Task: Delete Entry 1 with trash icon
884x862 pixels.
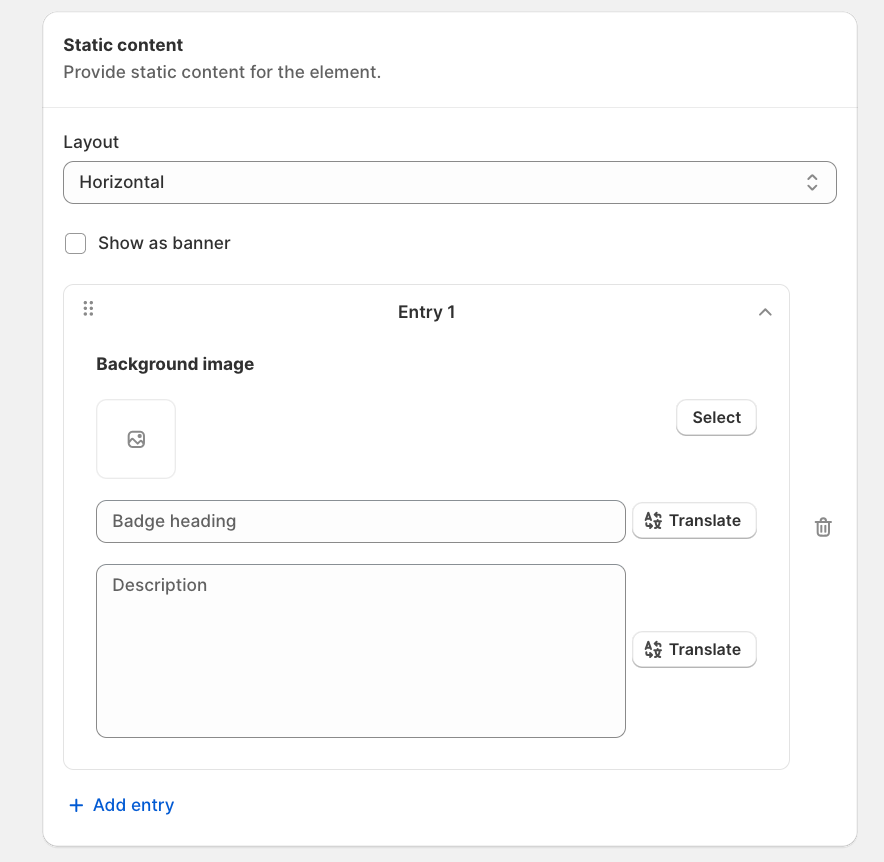Action: click(x=823, y=527)
